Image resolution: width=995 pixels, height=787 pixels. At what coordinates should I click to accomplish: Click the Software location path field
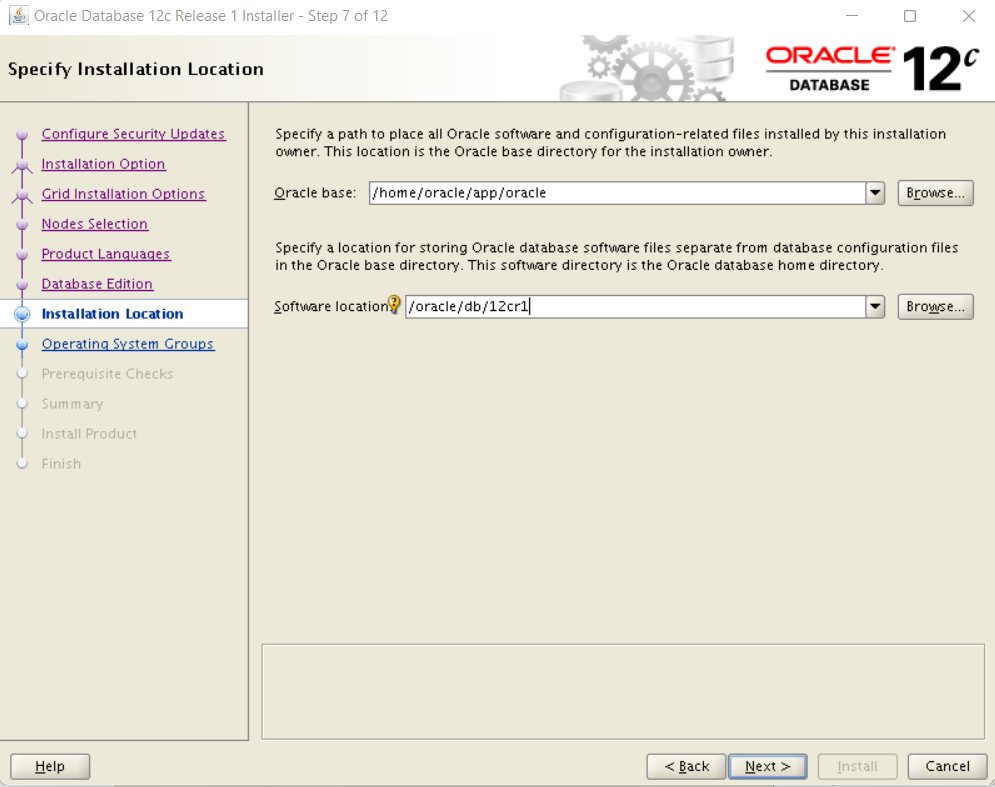(635, 307)
